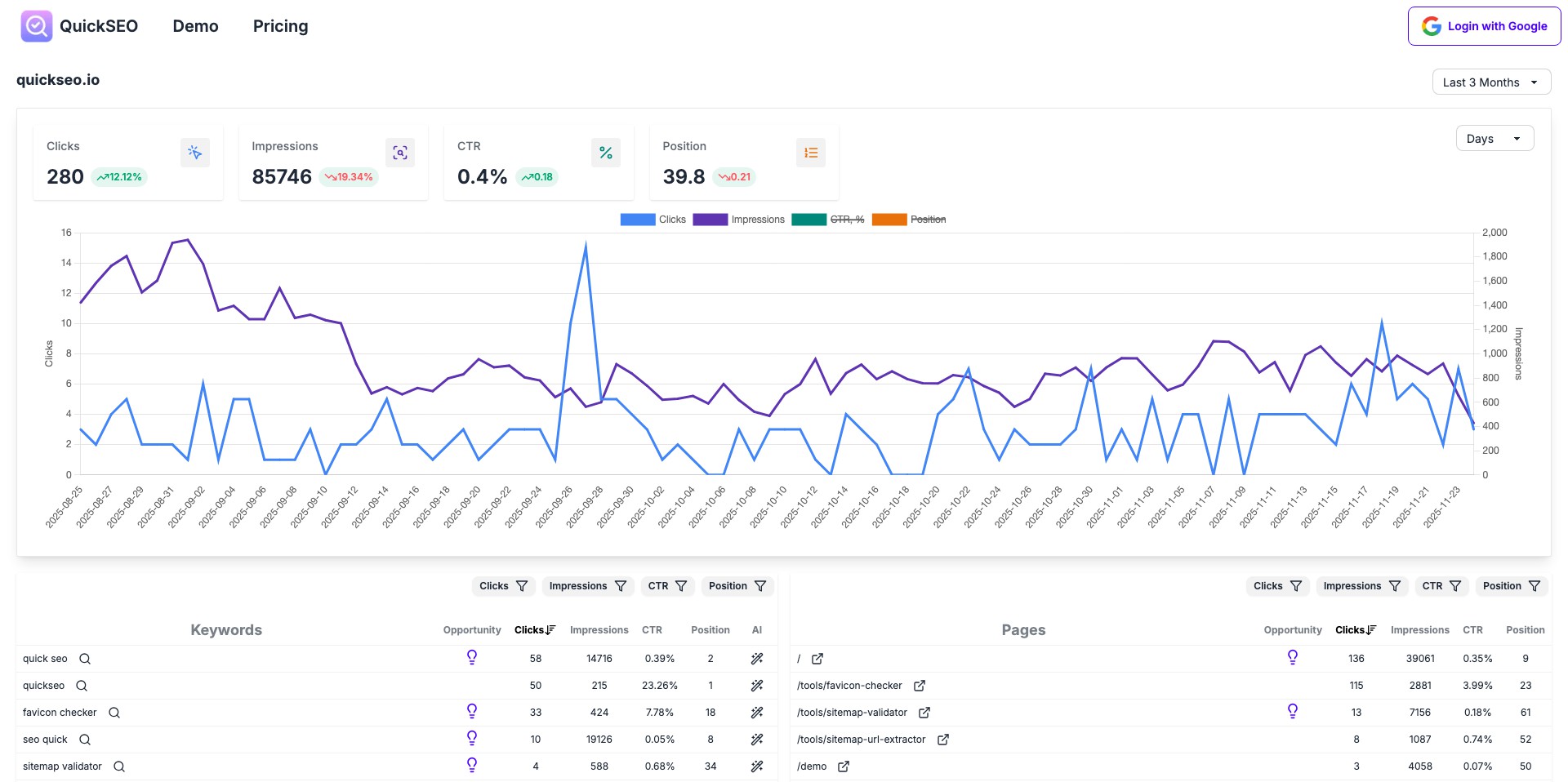The image size is (1568, 782).
Task: Click the Position legend orange swatch
Action: click(889, 220)
